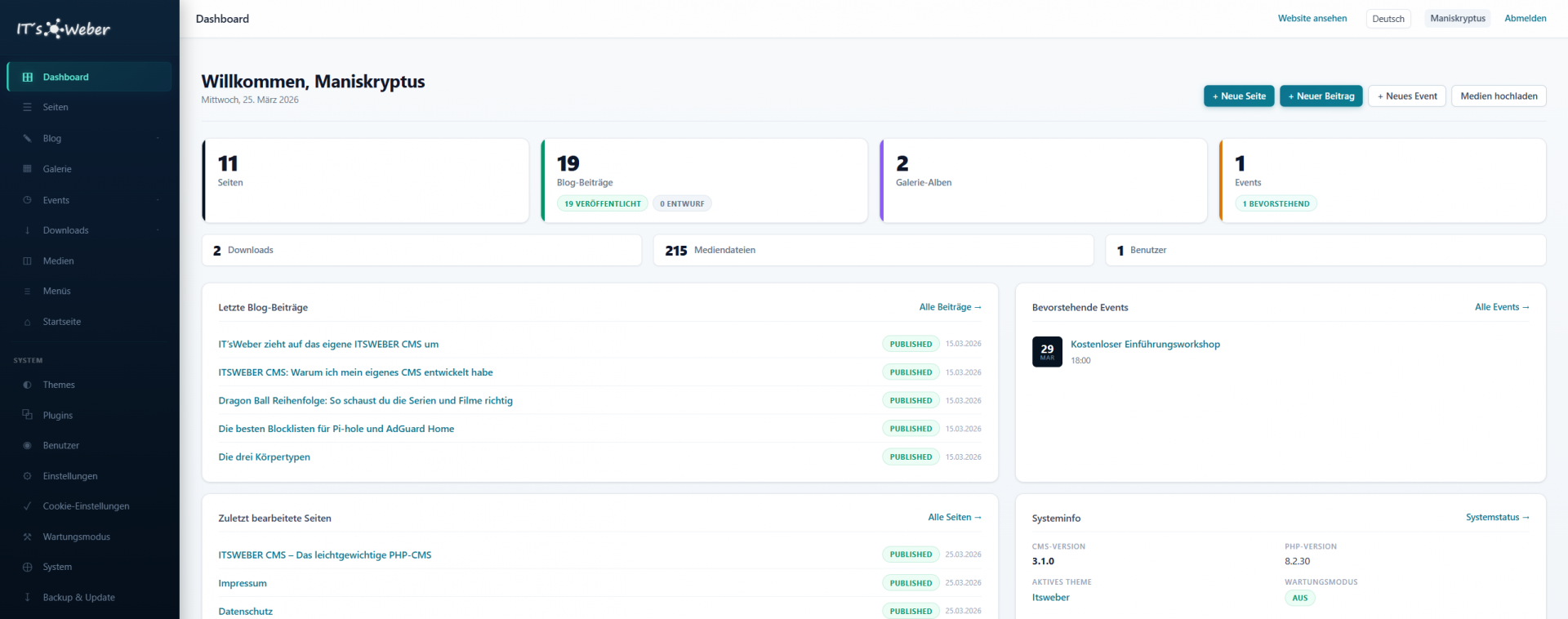Viewport: 1568px width, 619px height.
Task: Click Abmelden to log out
Action: pos(1526,18)
